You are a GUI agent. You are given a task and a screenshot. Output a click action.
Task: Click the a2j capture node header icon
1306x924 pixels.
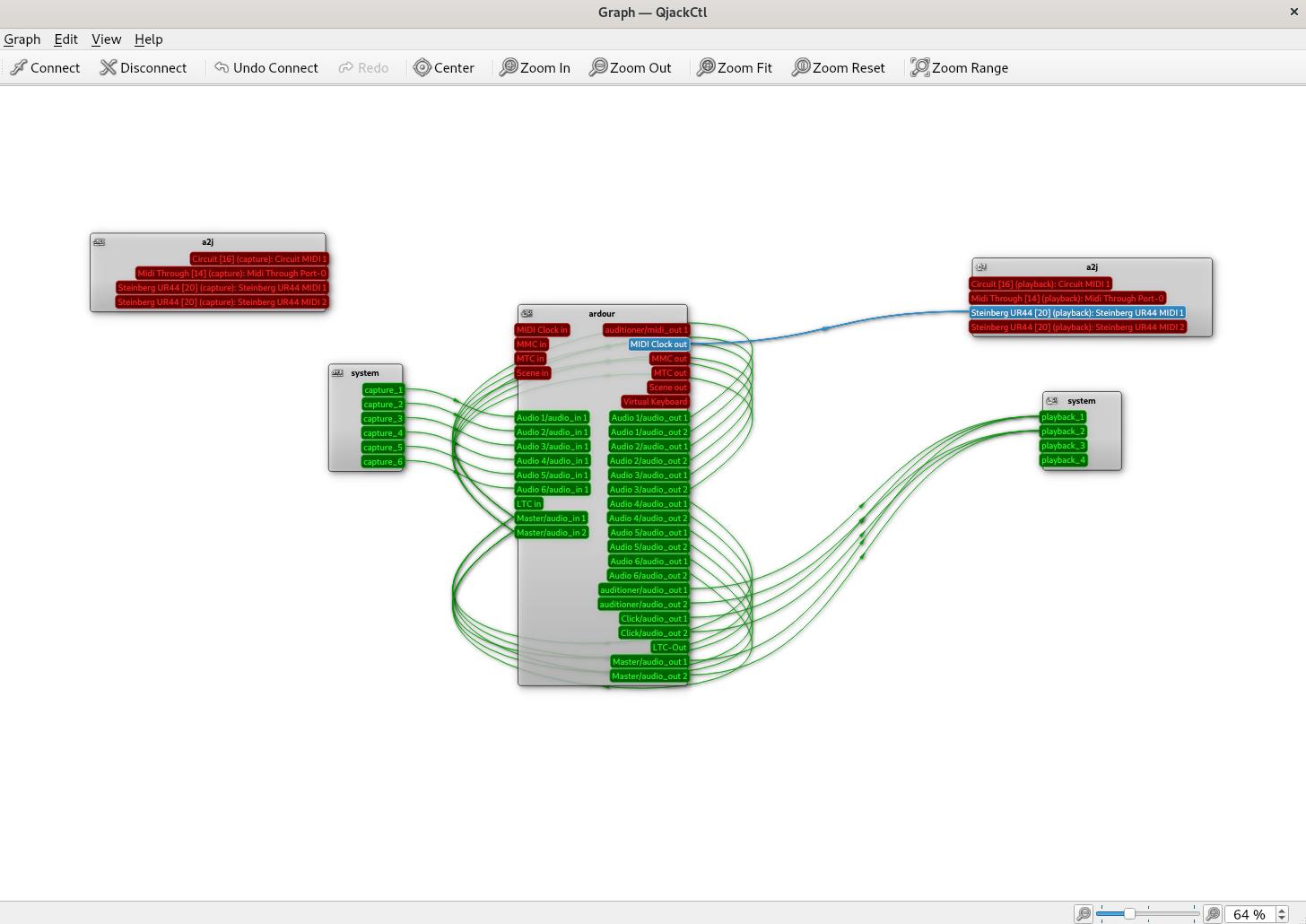pos(100,241)
